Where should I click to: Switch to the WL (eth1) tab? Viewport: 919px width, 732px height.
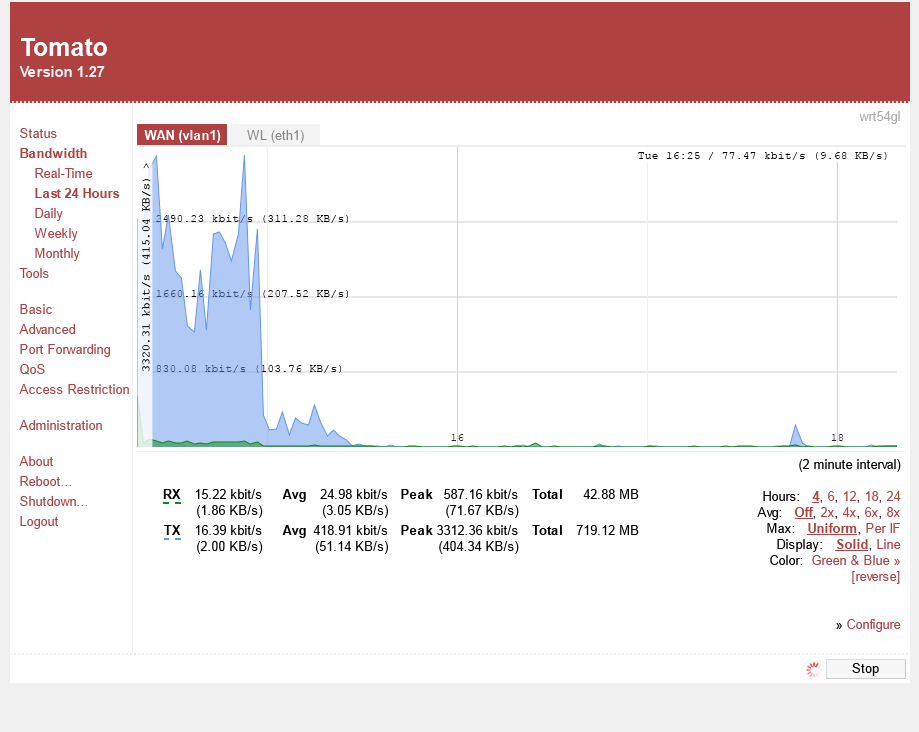[x=275, y=135]
